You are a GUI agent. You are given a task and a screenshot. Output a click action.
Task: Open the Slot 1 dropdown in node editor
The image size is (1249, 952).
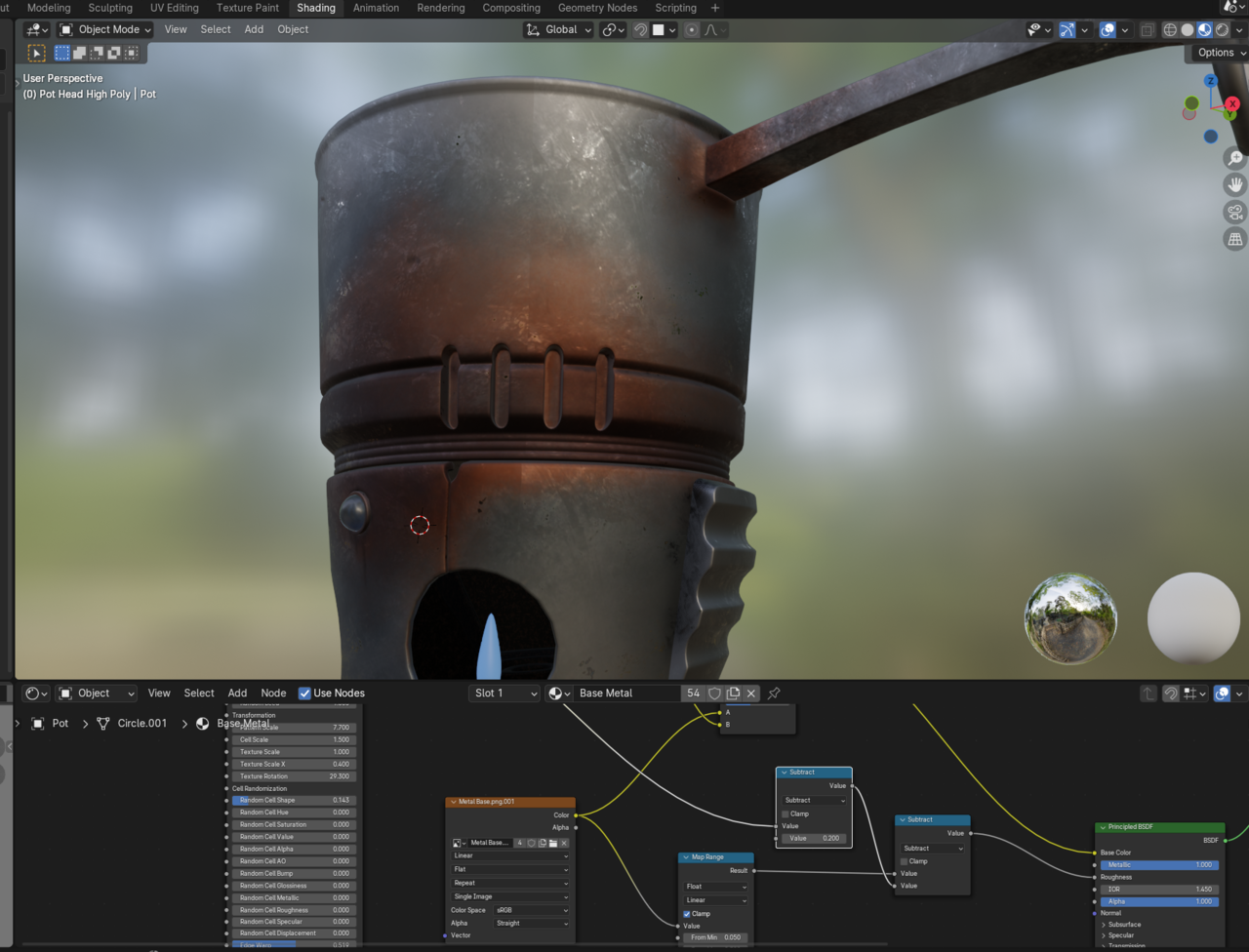(504, 693)
